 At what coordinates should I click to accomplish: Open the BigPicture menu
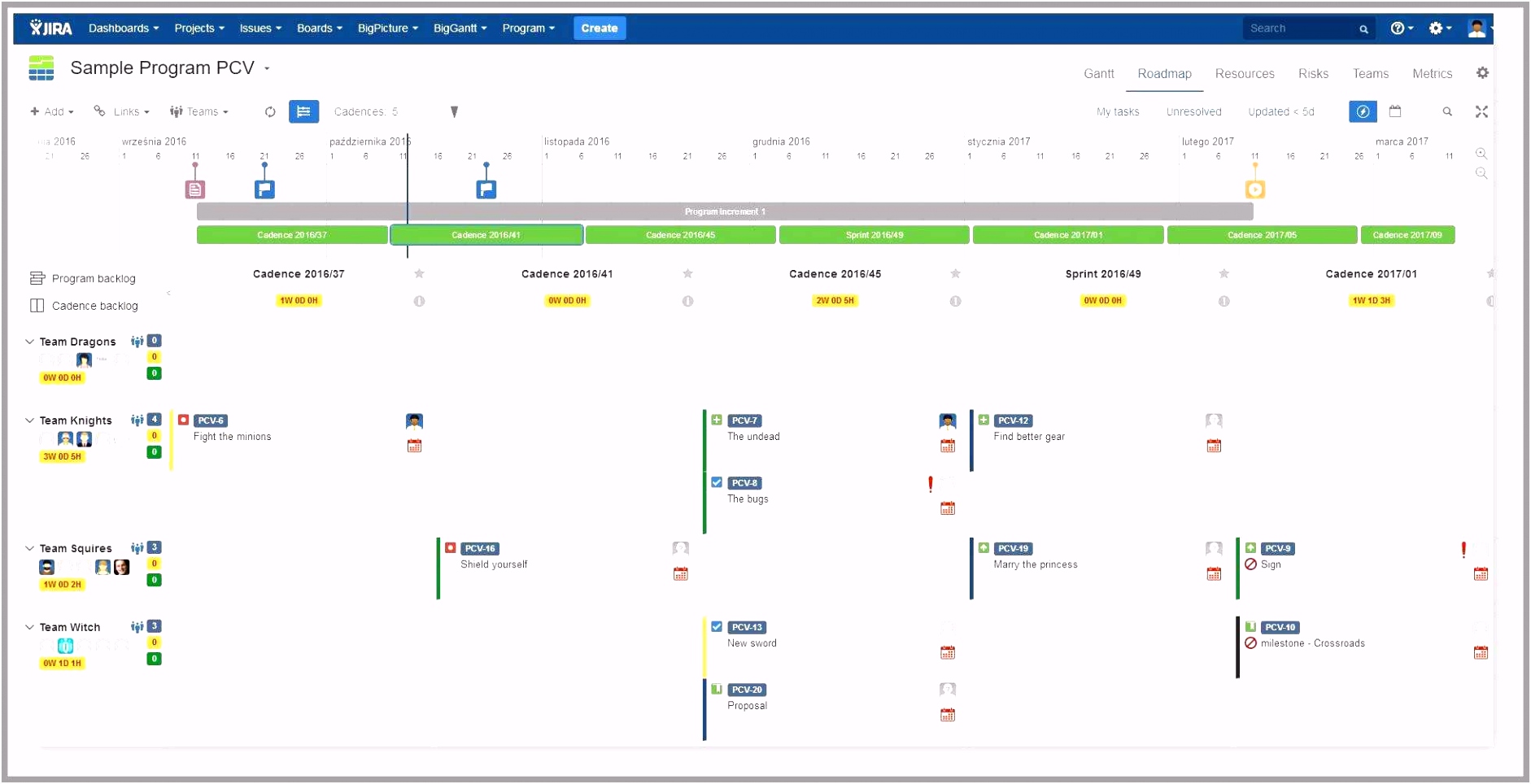(387, 28)
